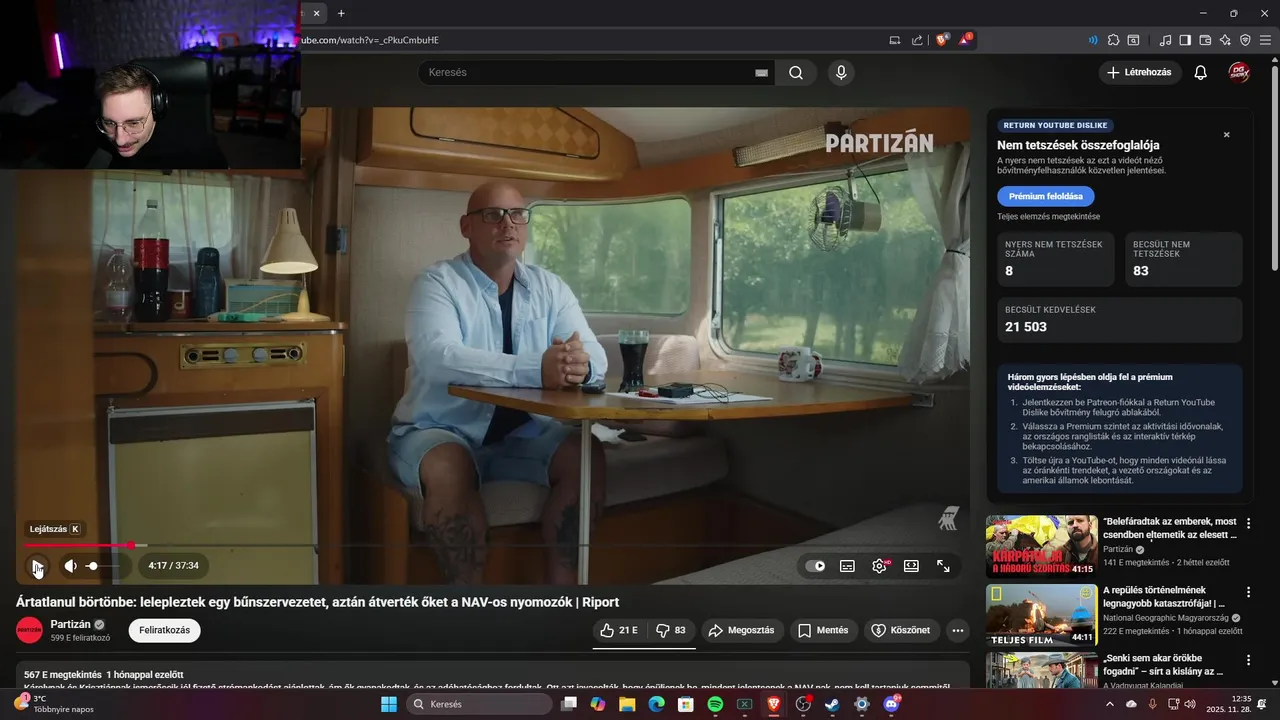Open the DG Show account avatar menu

(1240, 72)
